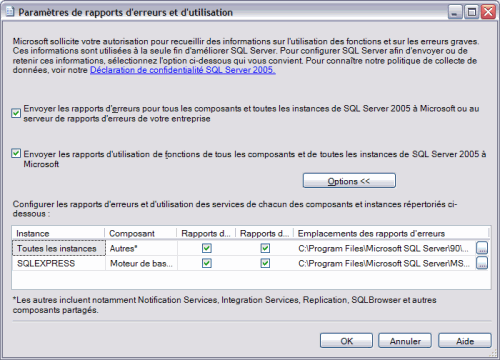The image size is (500, 360).
Task: Click the Instance column header
Action: tap(58, 233)
